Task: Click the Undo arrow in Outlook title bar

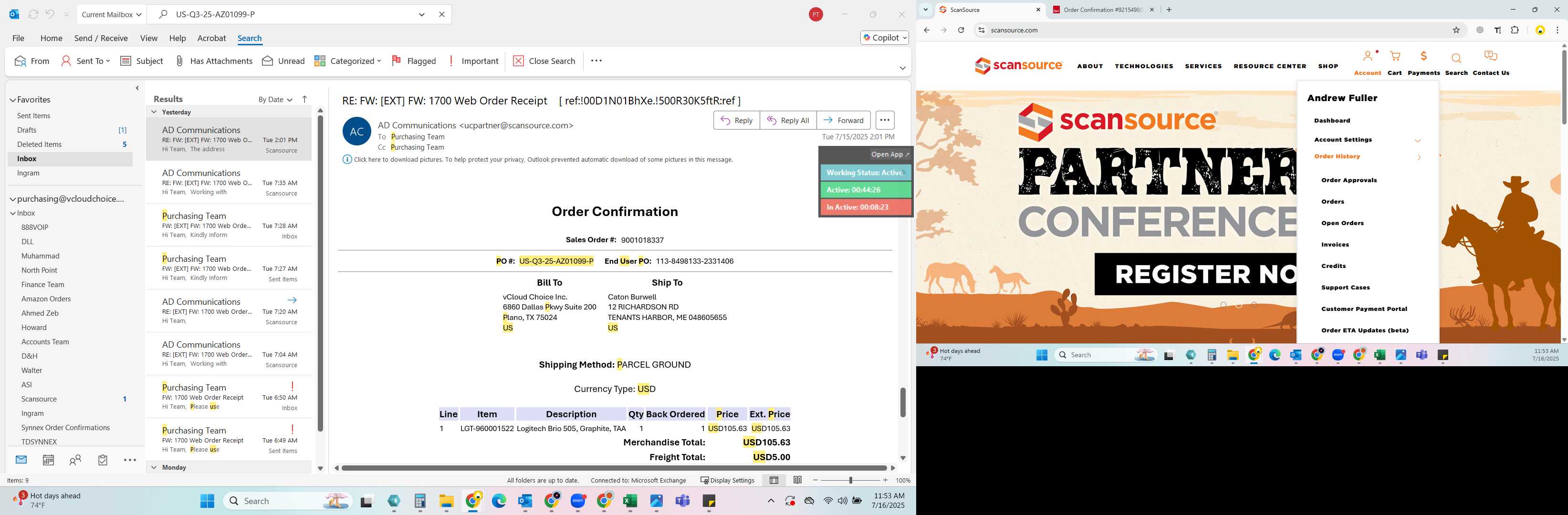Action: [x=51, y=14]
